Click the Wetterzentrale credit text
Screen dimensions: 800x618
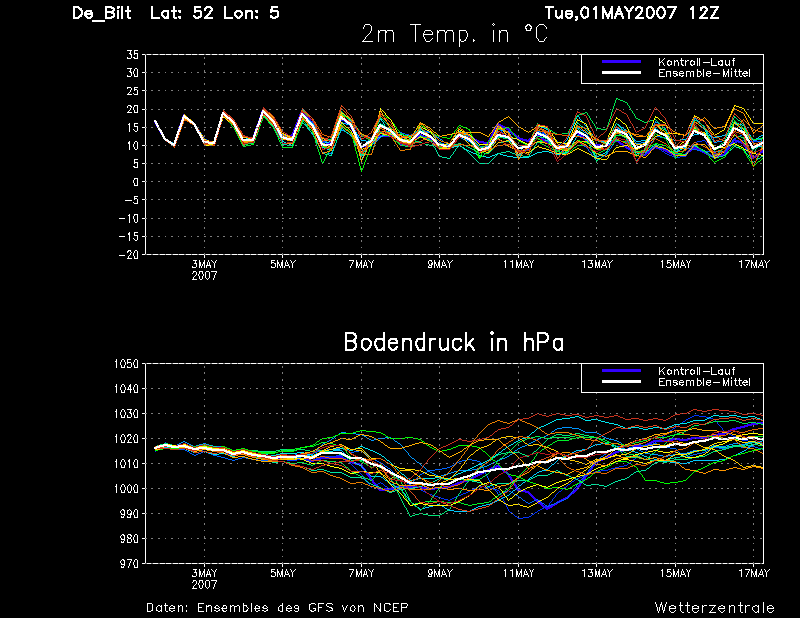(x=714, y=608)
